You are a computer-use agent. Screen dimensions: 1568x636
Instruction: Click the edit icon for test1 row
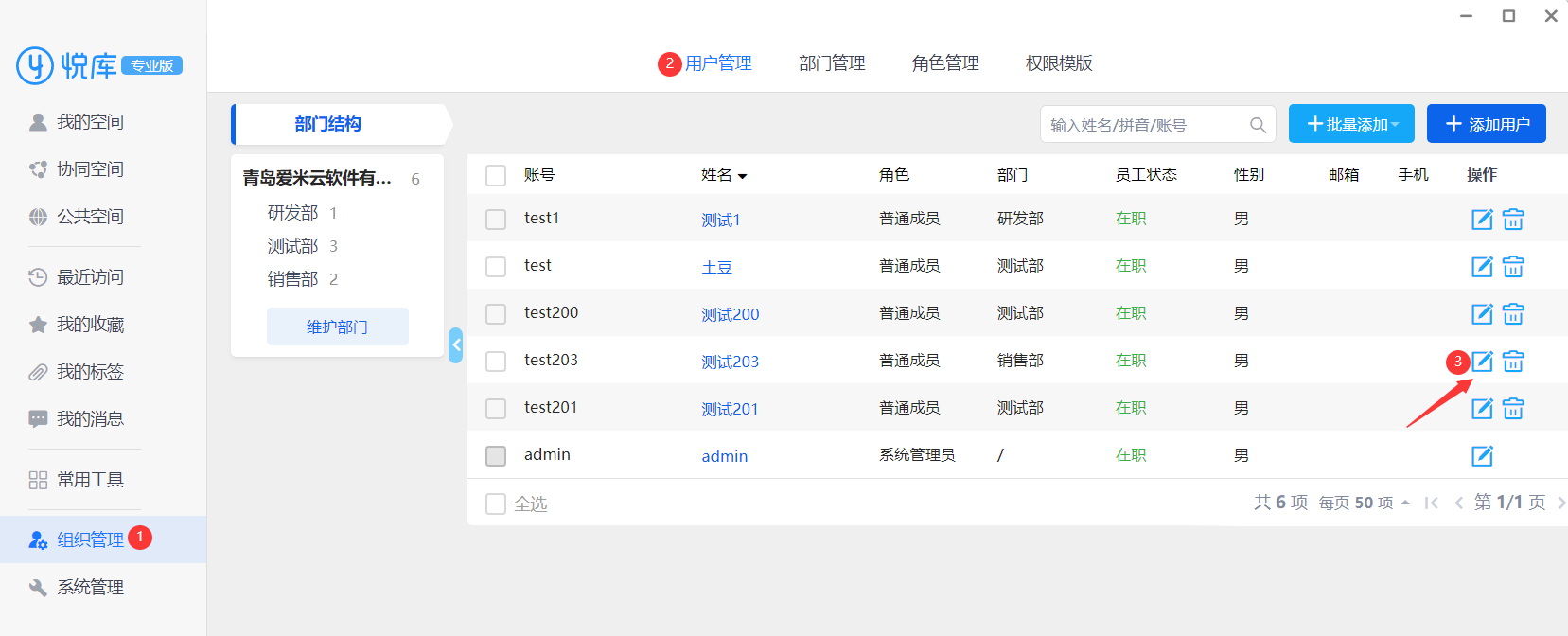tap(1482, 220)
